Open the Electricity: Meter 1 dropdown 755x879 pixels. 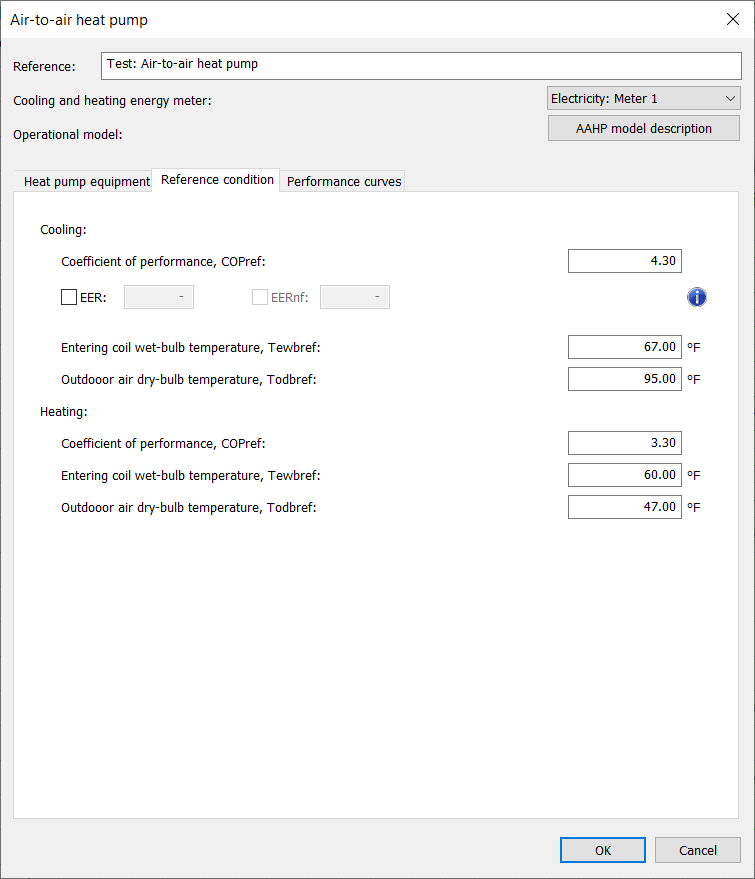tap(643, 99)
